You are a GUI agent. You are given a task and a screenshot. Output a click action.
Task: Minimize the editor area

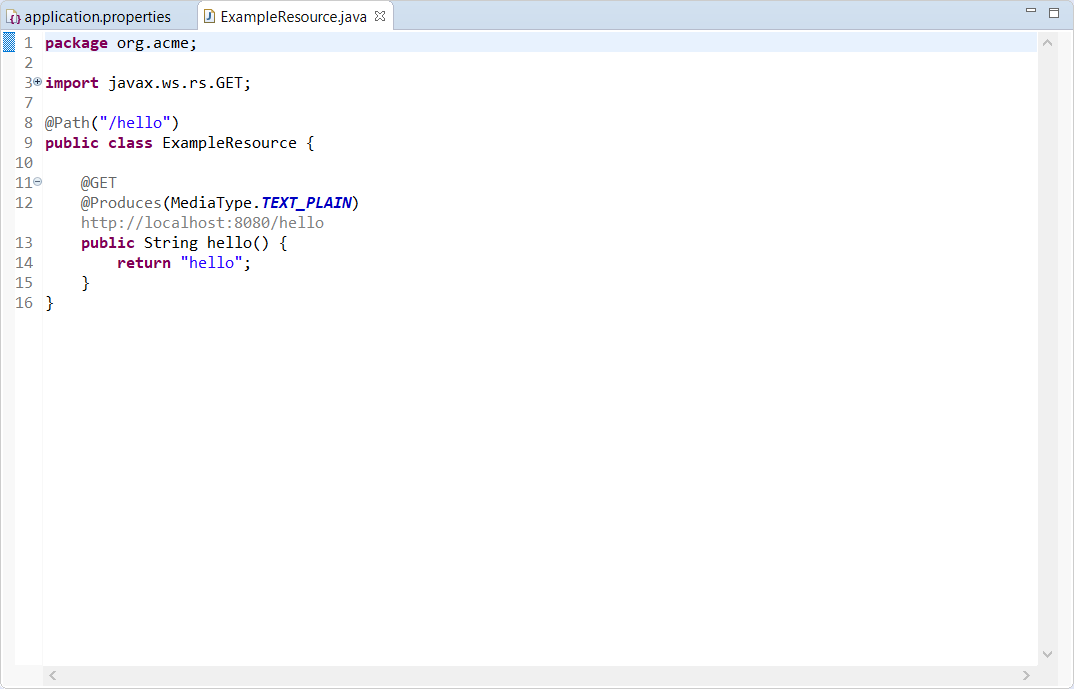pos(1031,11)
